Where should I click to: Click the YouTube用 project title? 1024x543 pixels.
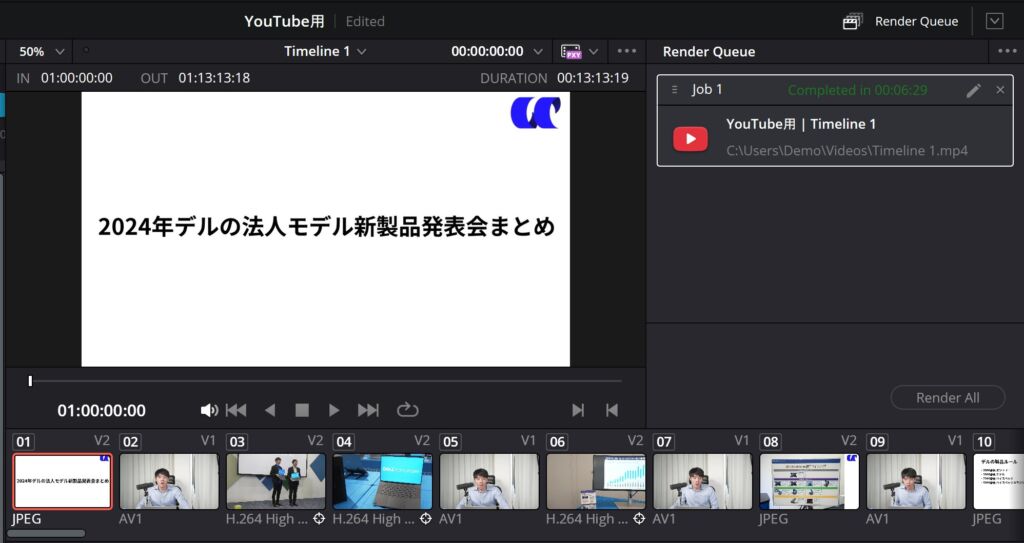(x=284, y=22)
